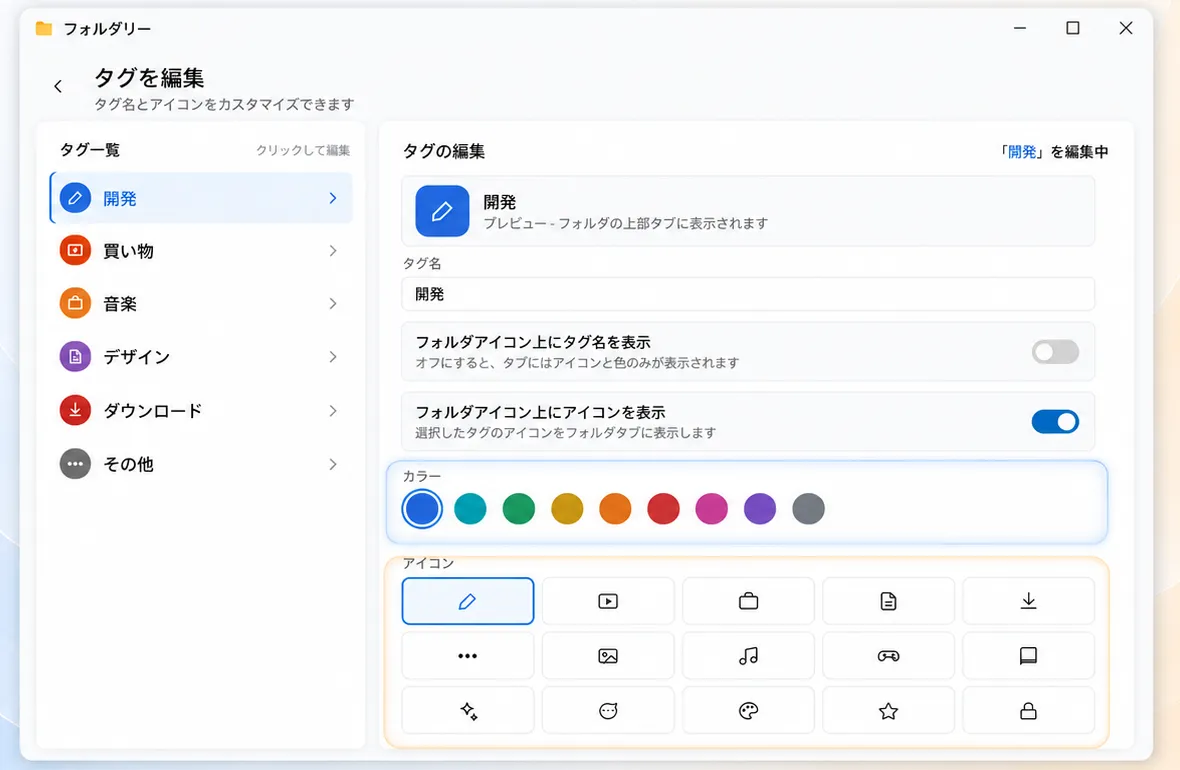Click the orange briefcase icon beside 音楽
This screenshot has height=770, width=1180.
click(x=75, y=303)
